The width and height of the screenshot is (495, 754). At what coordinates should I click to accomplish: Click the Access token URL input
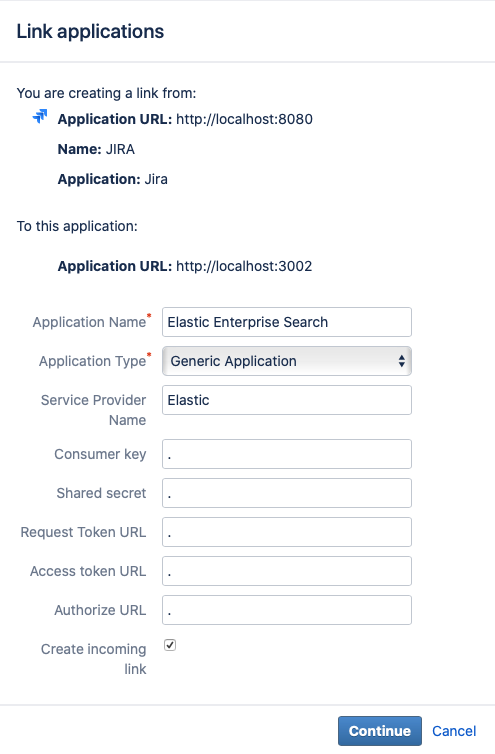[x=287, y=571]
